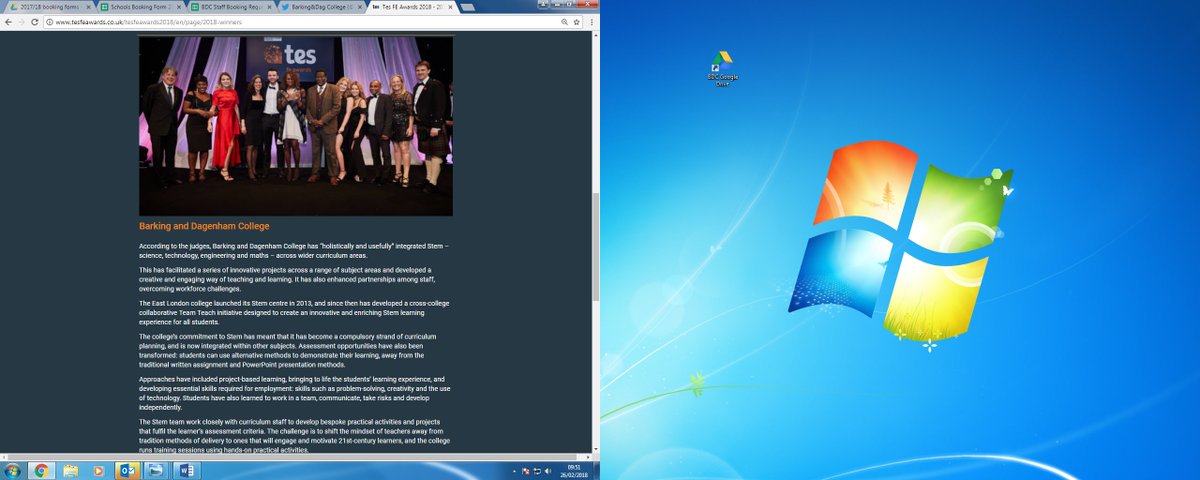The width and height of the screenshot is (1200, 480).
Task: Click paragraph starting 'The Stem team work closely'
Action: [294, 436]
